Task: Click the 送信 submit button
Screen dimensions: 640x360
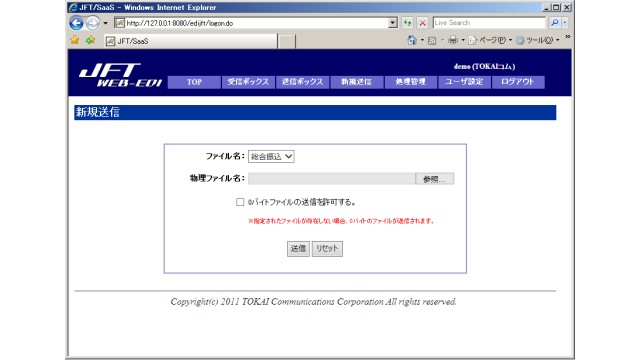Action: (x=298, y=249)
